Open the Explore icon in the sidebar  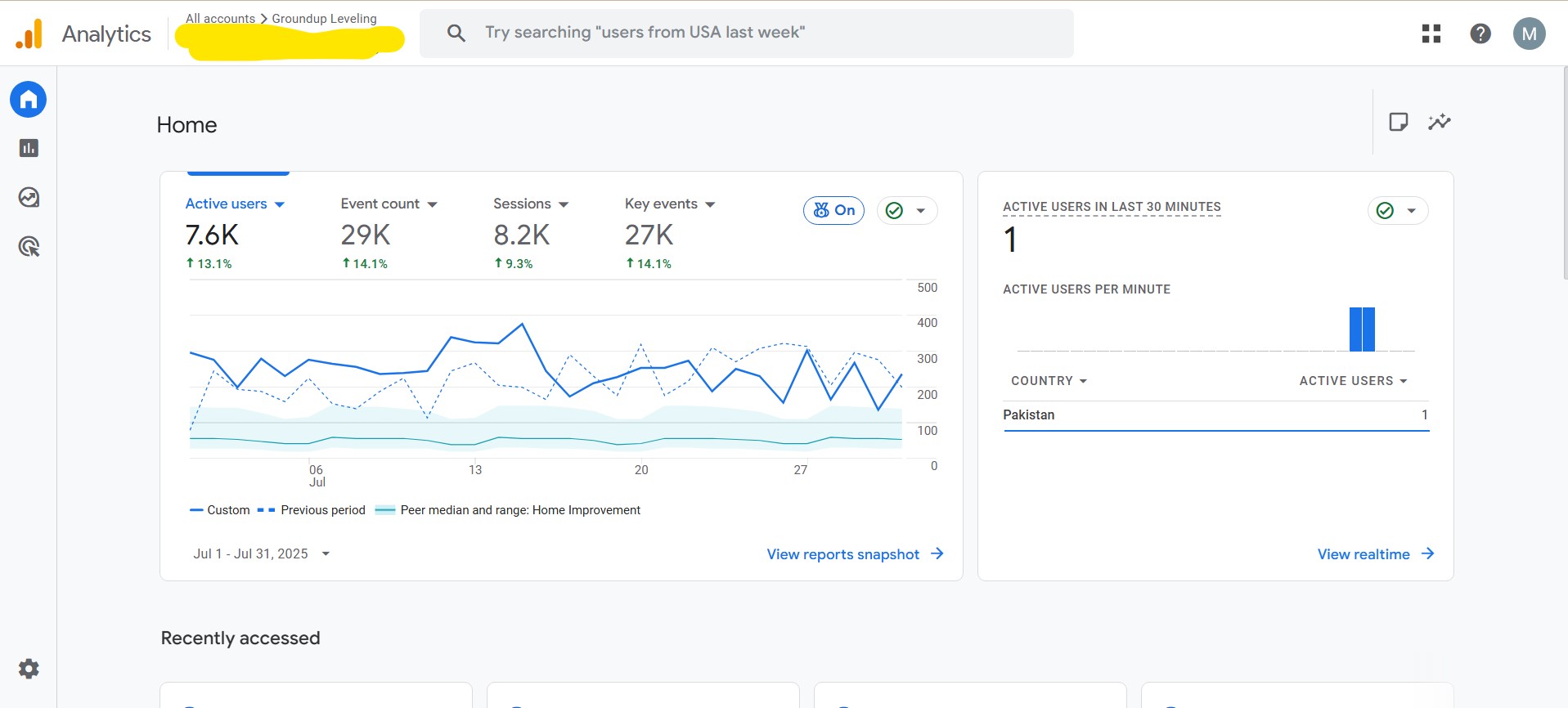click(x=29, y=197)
